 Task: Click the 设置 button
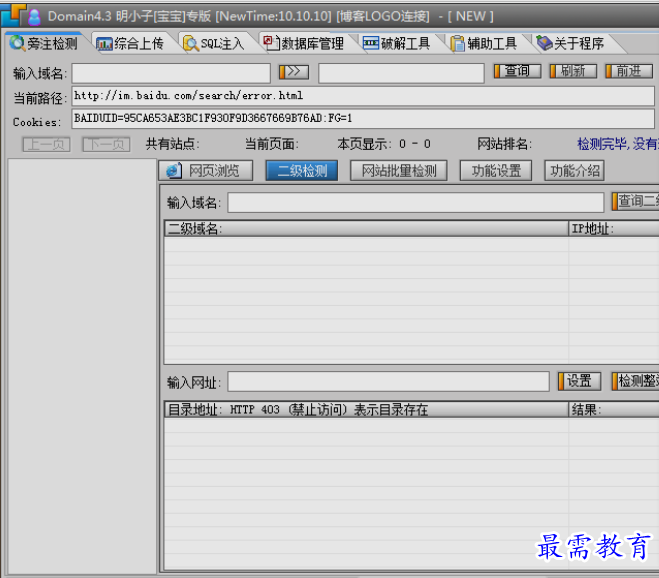[579, 381]
